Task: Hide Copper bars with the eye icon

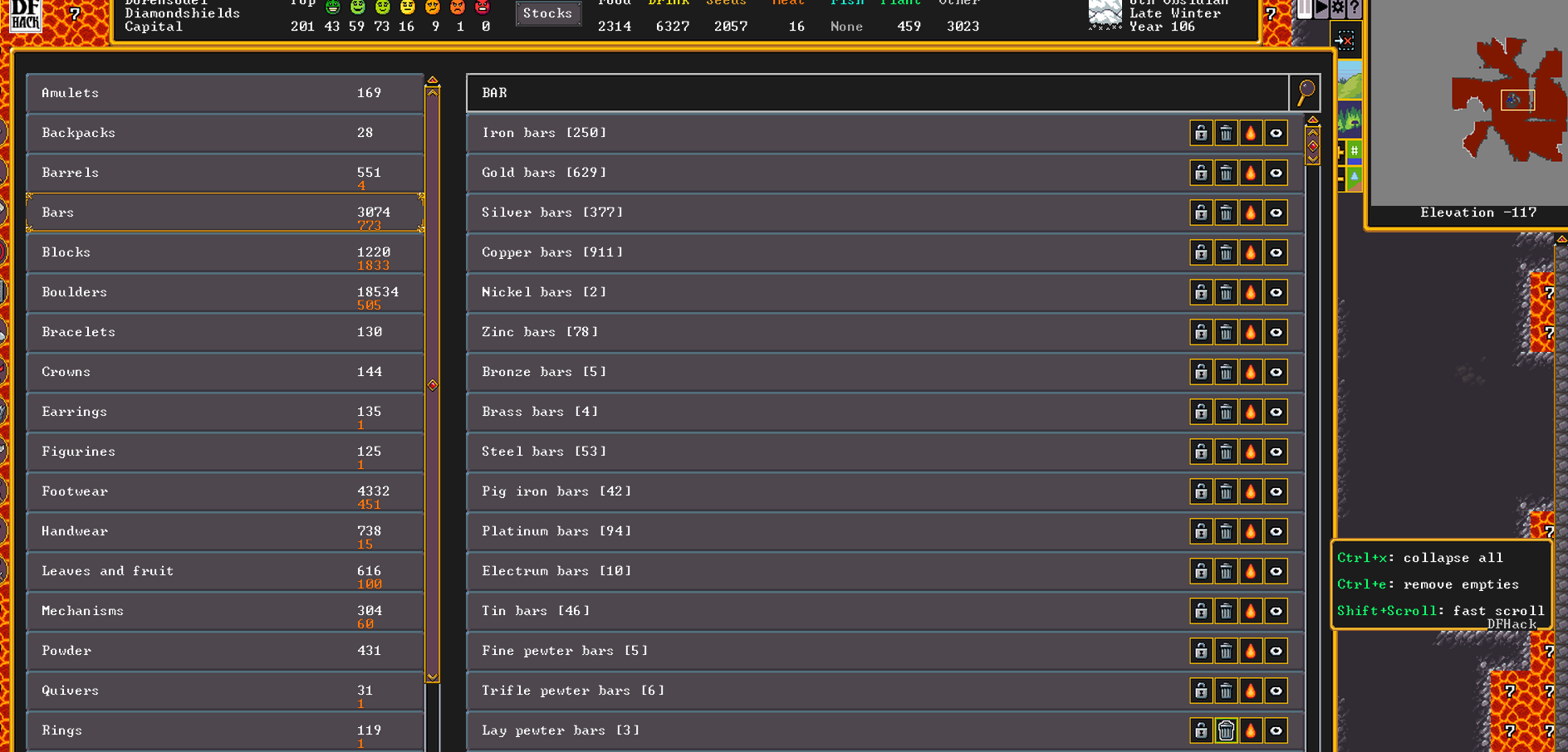Action: pyautogui.click(x=1276, y=252)
